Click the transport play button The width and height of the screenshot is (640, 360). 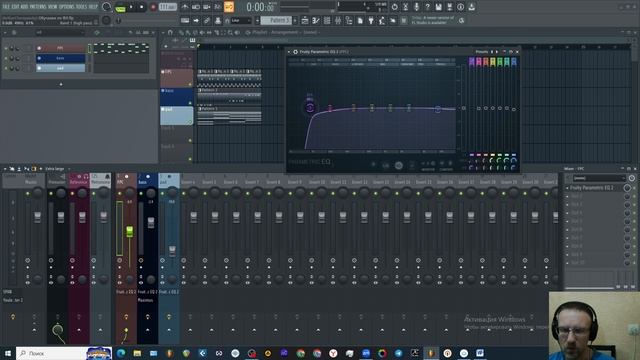pyautogui.click(x=131, y=7)
